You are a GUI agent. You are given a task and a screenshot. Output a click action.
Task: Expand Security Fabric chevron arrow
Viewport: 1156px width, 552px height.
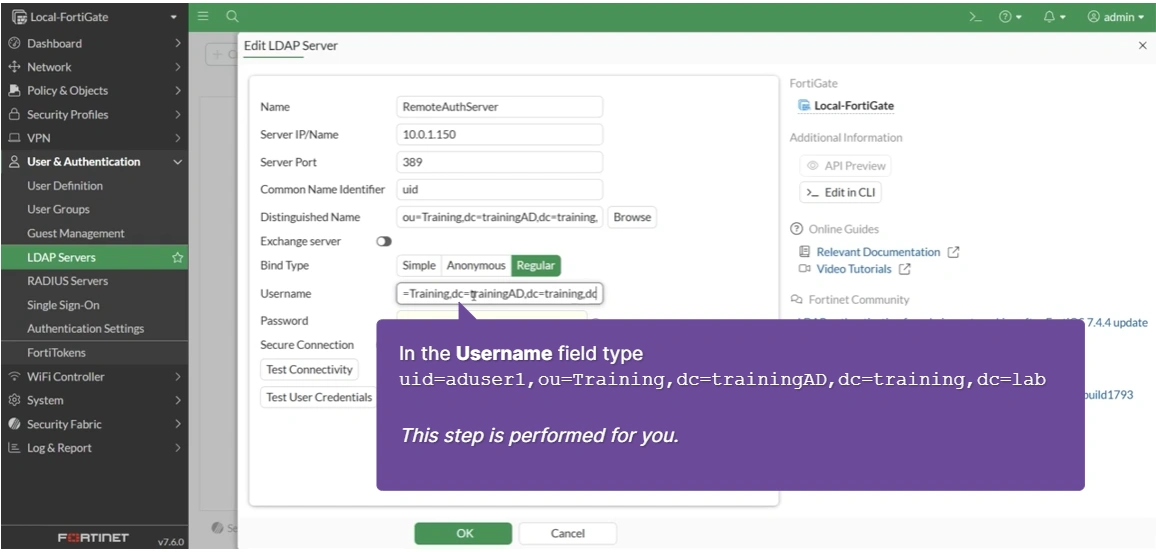[x=178, y=424]
